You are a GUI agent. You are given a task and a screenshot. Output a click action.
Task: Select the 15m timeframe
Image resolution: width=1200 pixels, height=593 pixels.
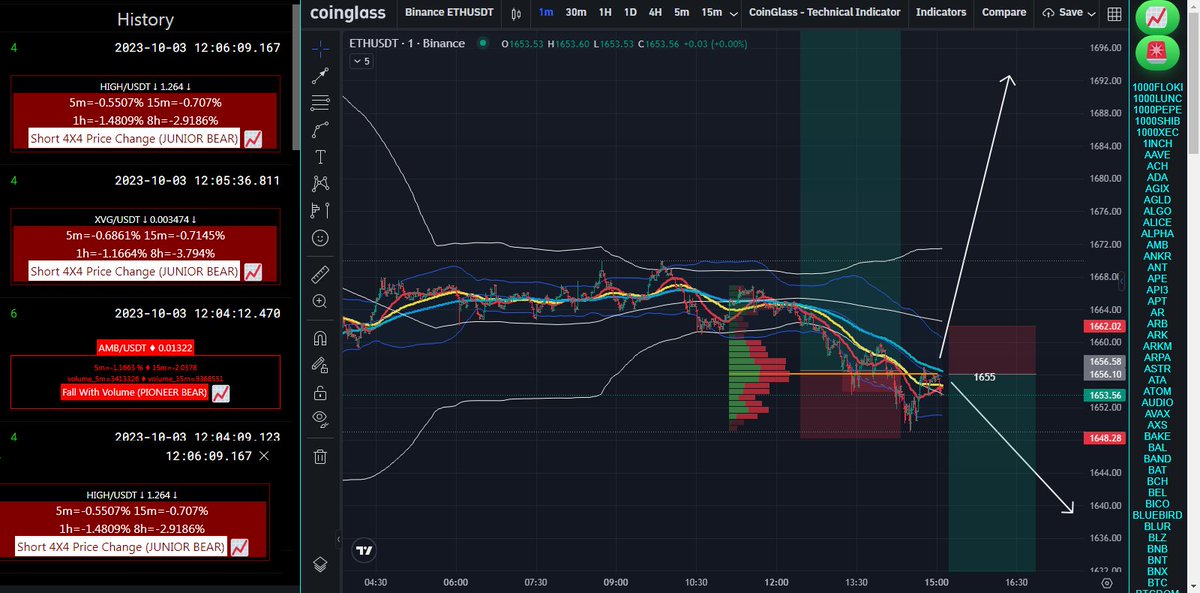tap(711, 12)
